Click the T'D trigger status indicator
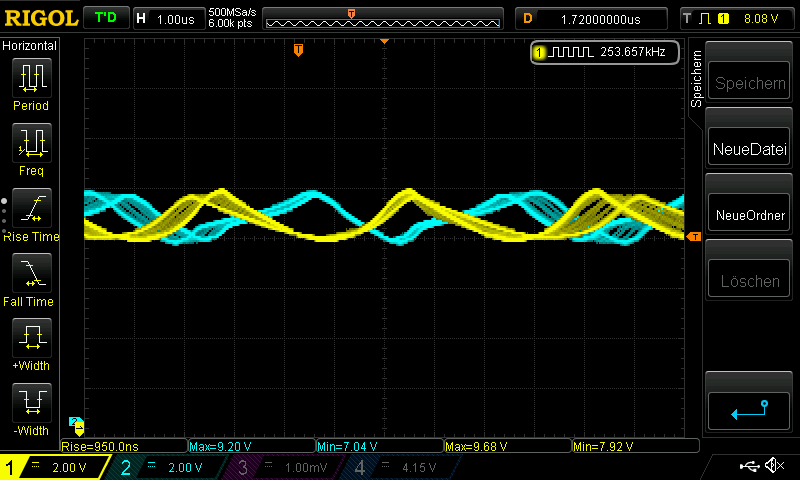Screen dimensions: 800x480 106,18
